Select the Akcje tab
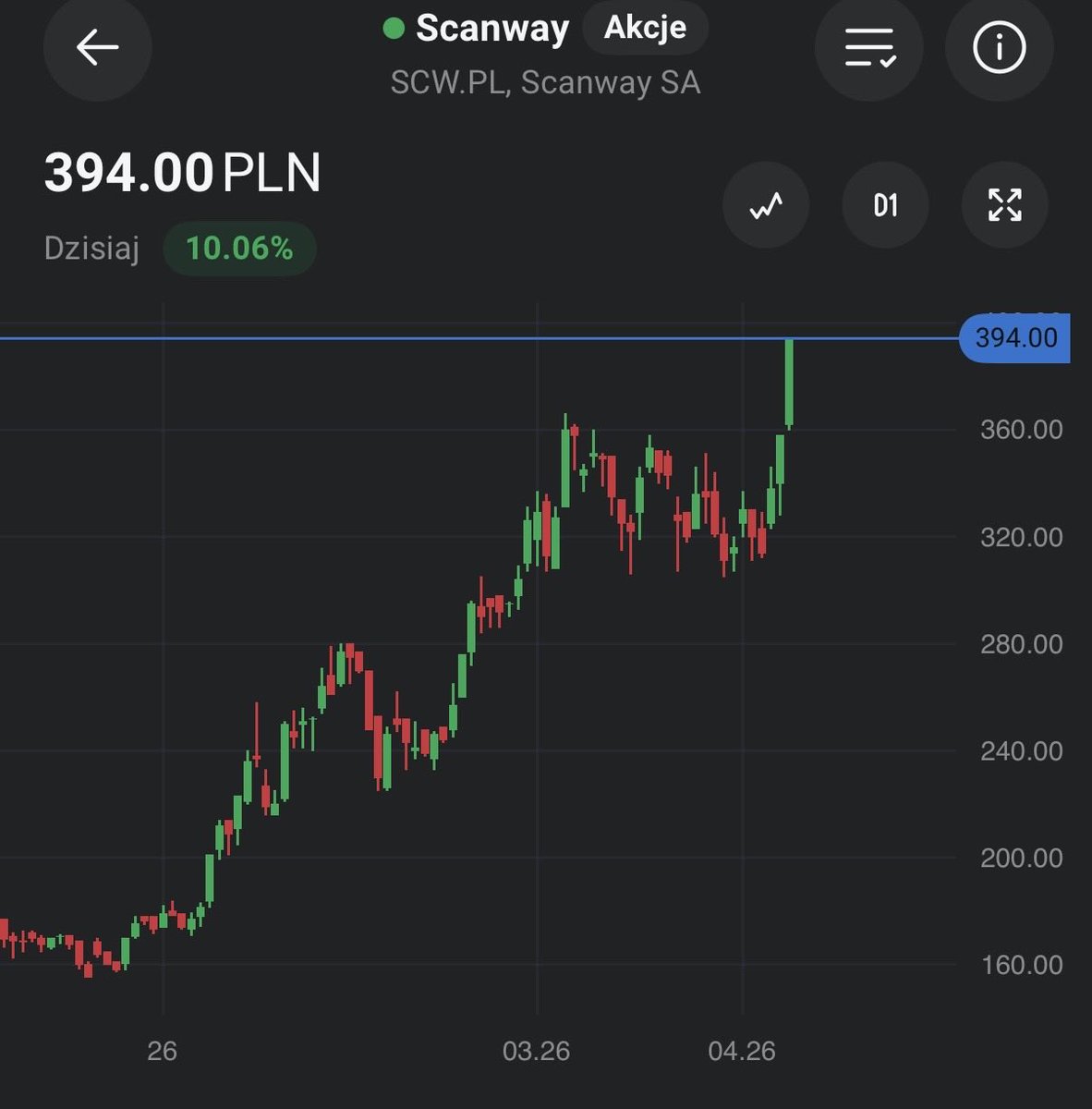This screenshot has width=1092, height=1109. coord(644,28)
